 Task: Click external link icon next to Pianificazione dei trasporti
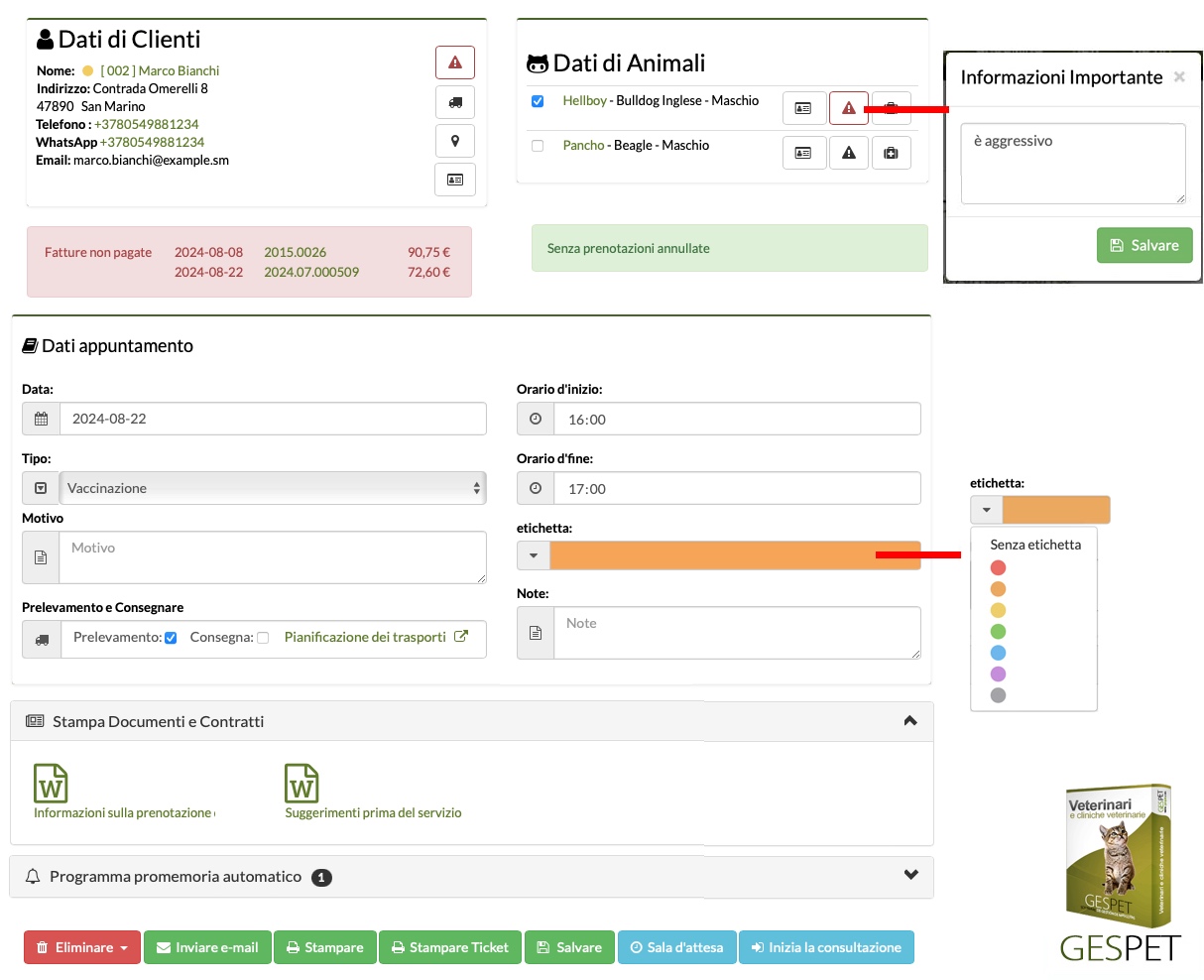pyautogui.click(x=461, y=637)
